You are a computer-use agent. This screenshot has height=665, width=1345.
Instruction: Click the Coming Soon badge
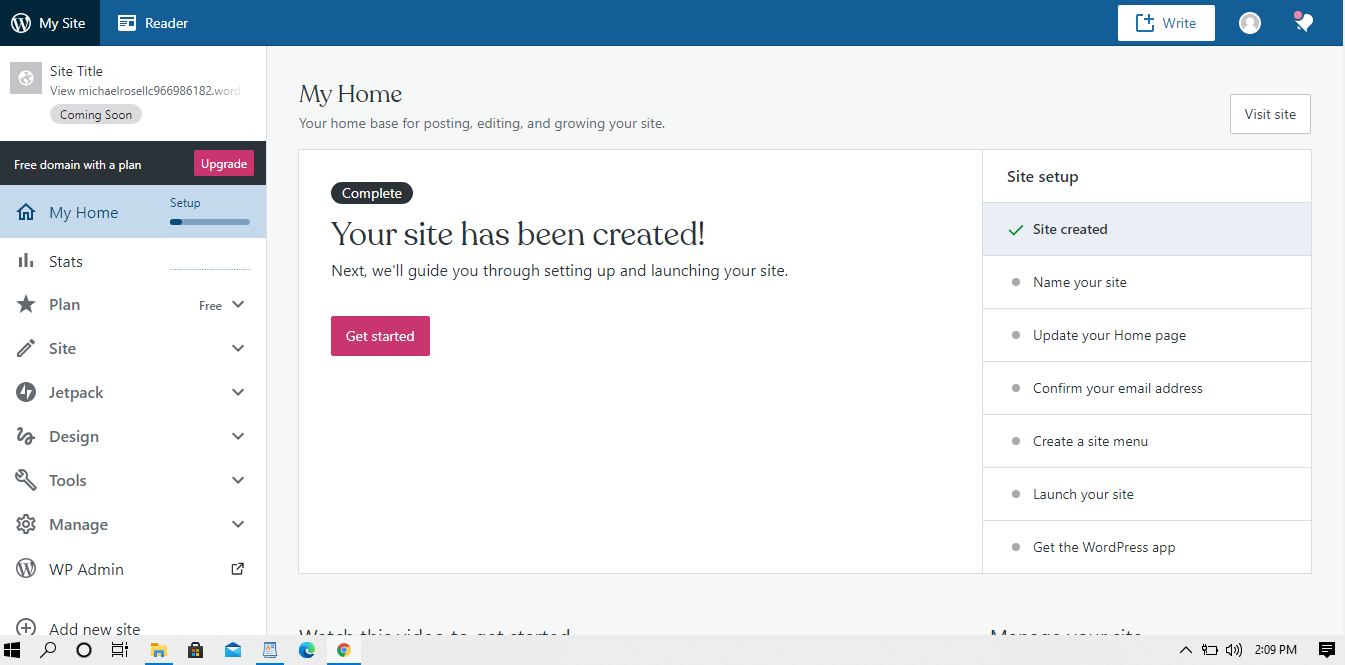pyautogui.click(x=96, y=115)
